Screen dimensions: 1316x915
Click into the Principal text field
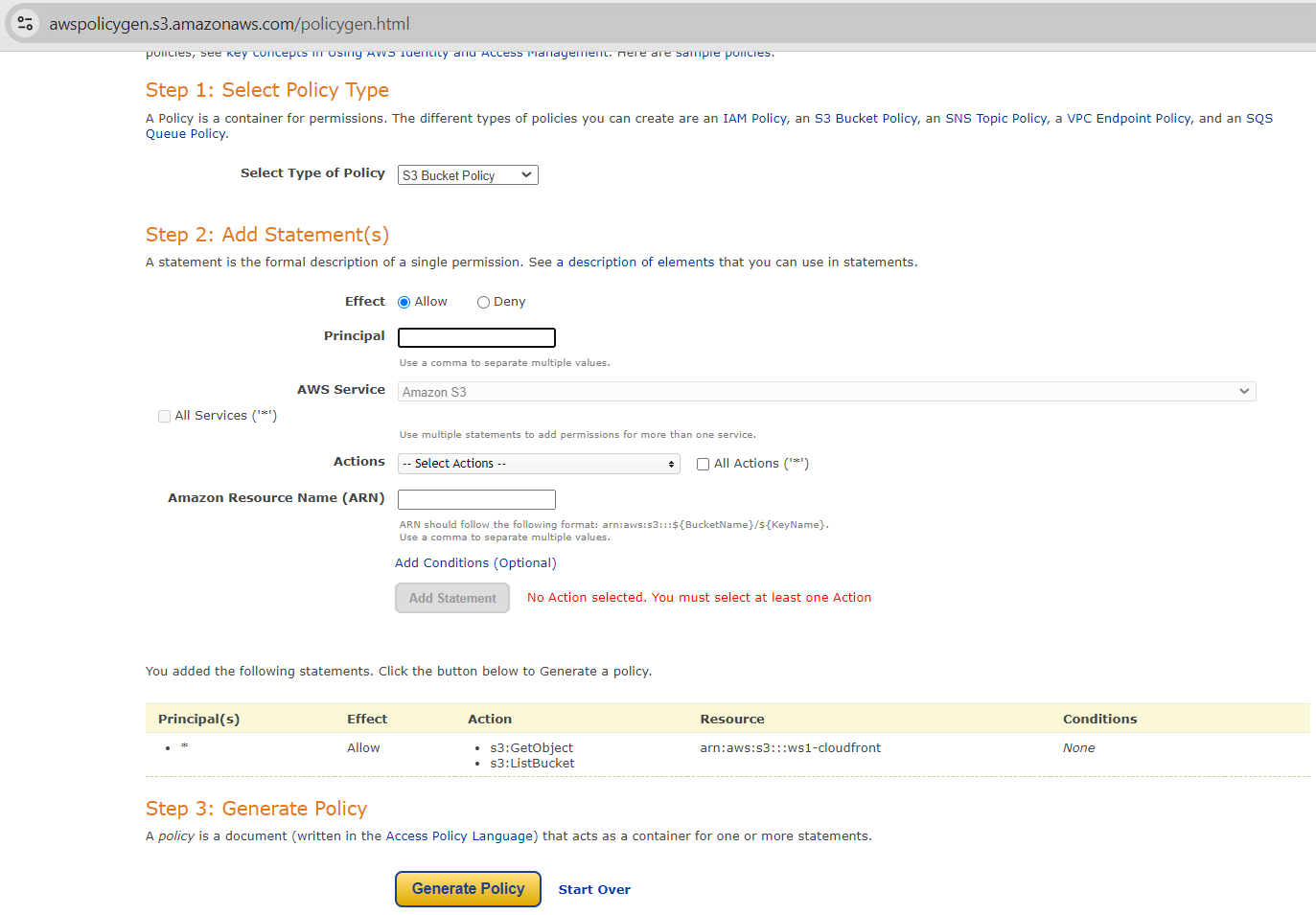click(x=476, y=338)
